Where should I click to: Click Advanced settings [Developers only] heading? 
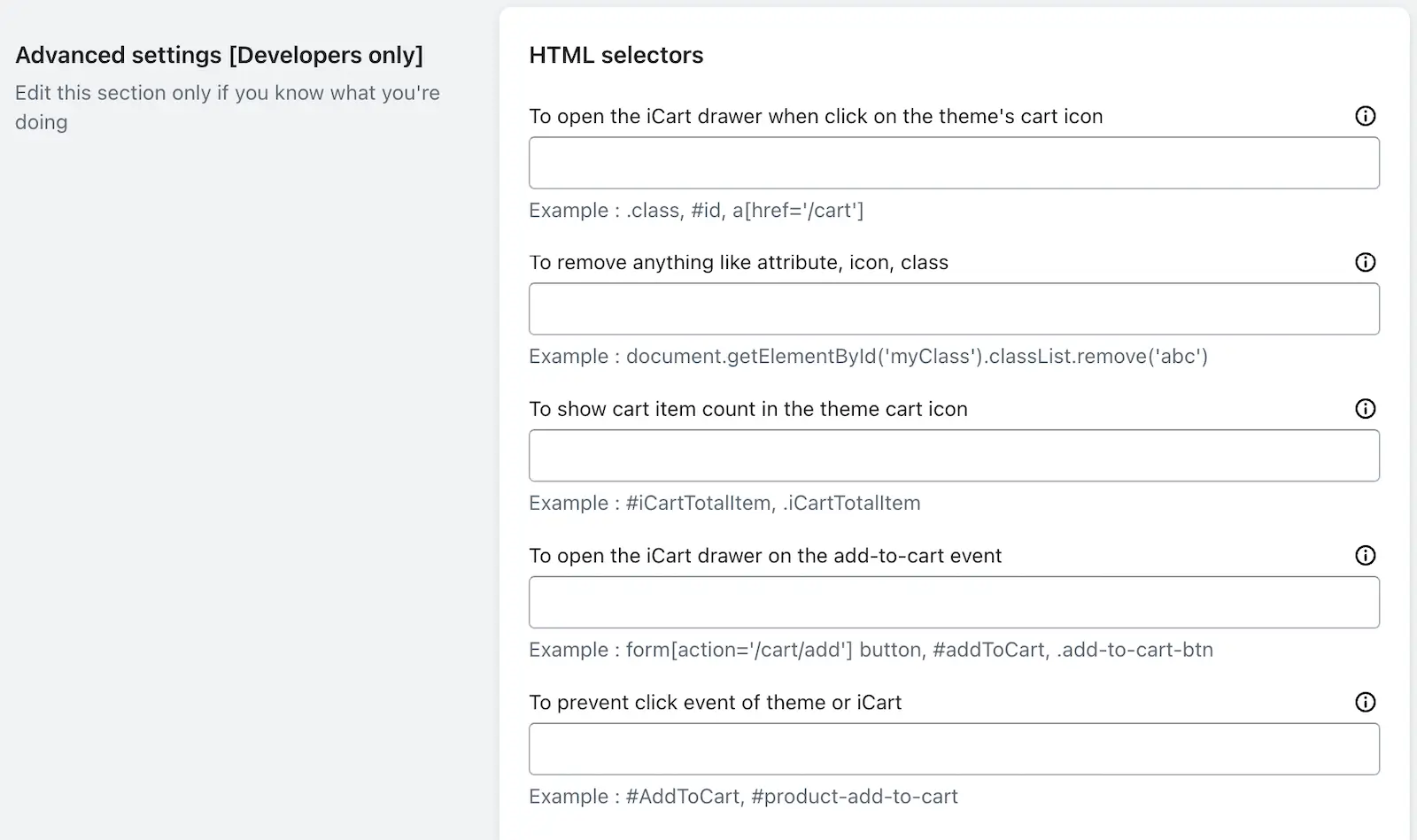[x=220, y=55]
